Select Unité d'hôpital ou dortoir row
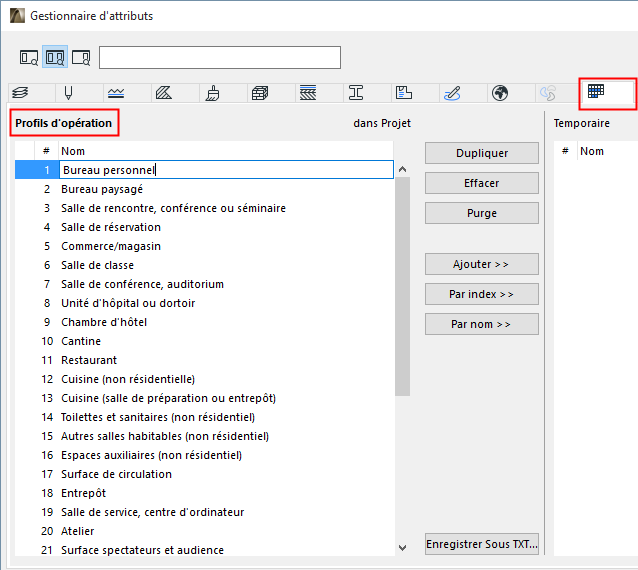 [204, 303]
